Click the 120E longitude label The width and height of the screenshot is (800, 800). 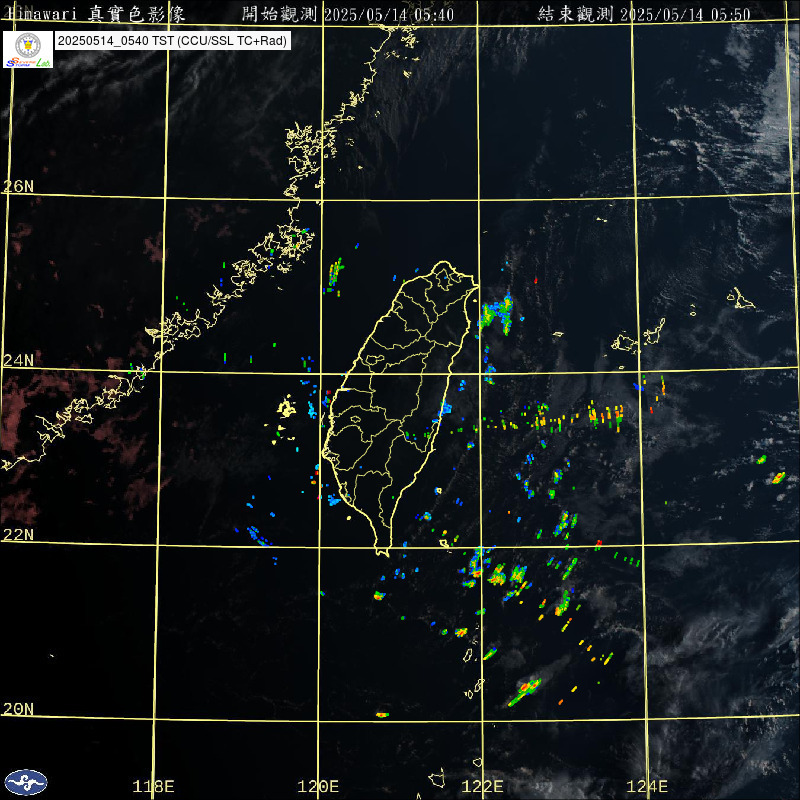point(318,786)
